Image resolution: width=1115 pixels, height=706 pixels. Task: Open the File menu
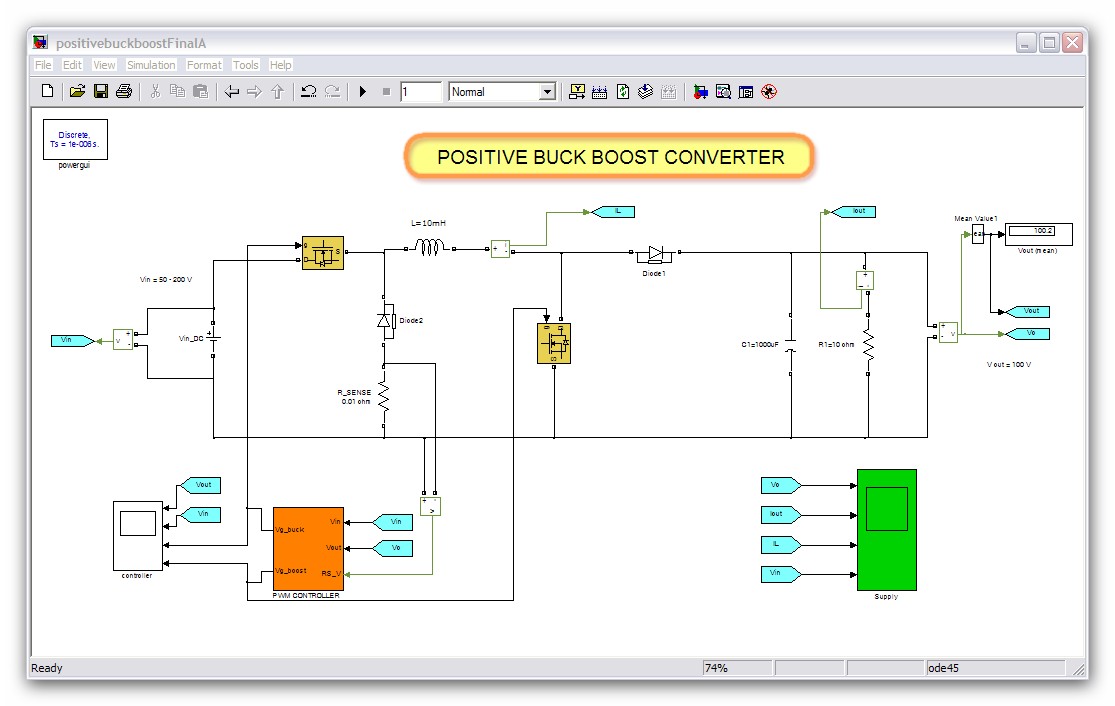pyautogui.click(x=43, y=65)
